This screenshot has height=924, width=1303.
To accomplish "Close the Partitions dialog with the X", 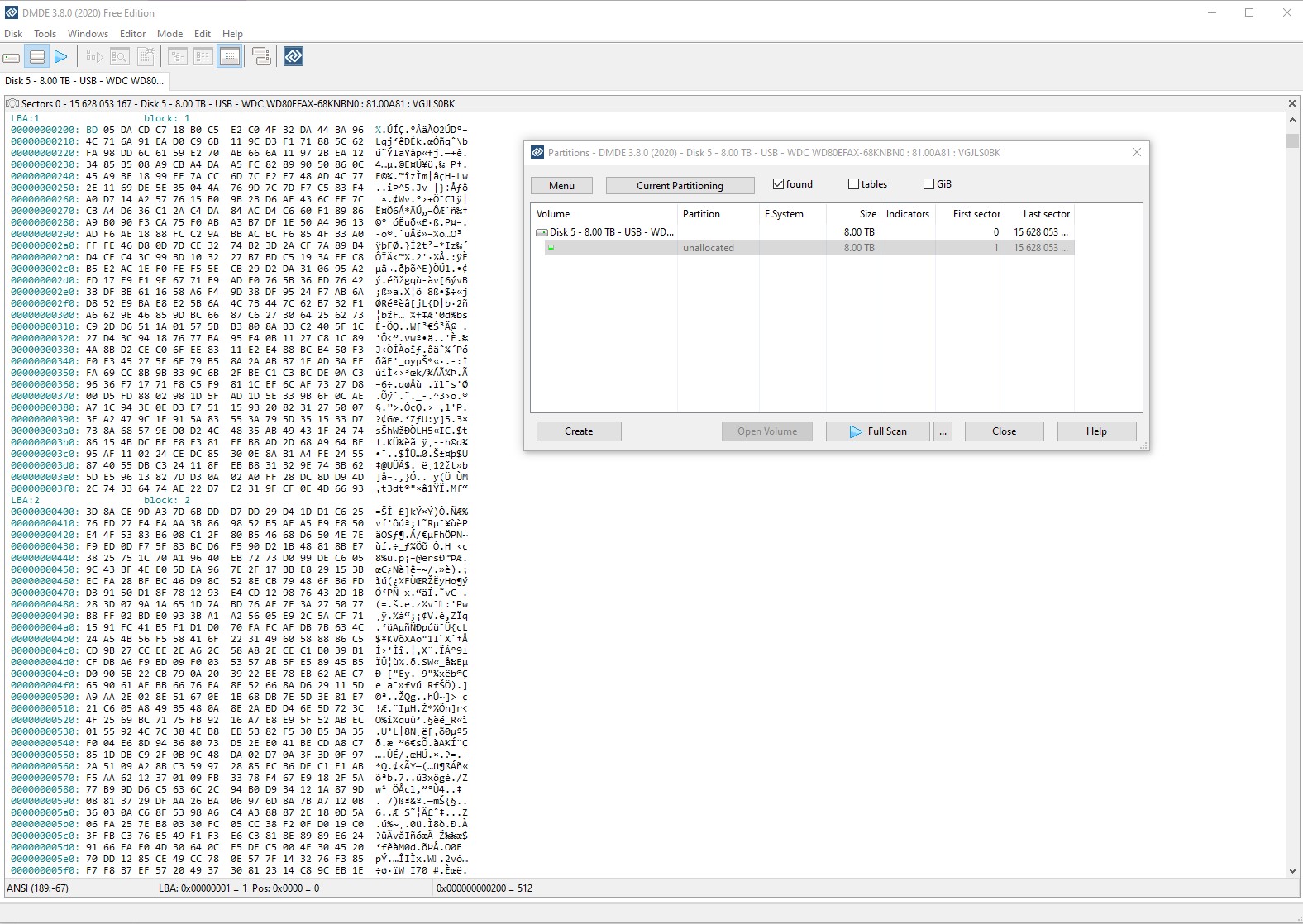I will coord(1136,152).
